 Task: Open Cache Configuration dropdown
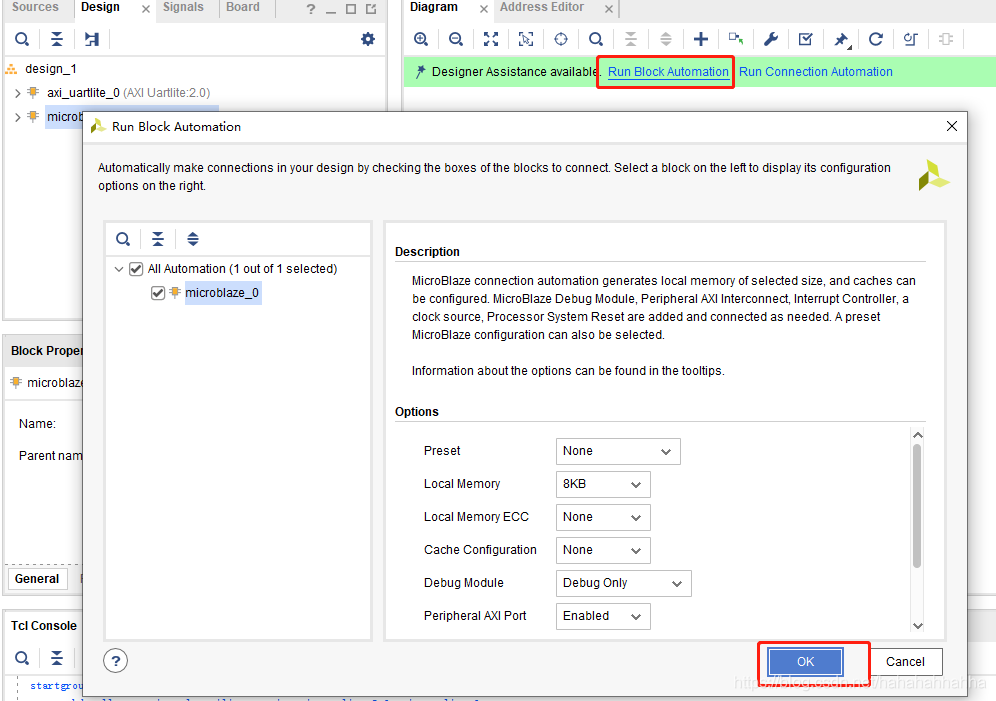[603, 550]
